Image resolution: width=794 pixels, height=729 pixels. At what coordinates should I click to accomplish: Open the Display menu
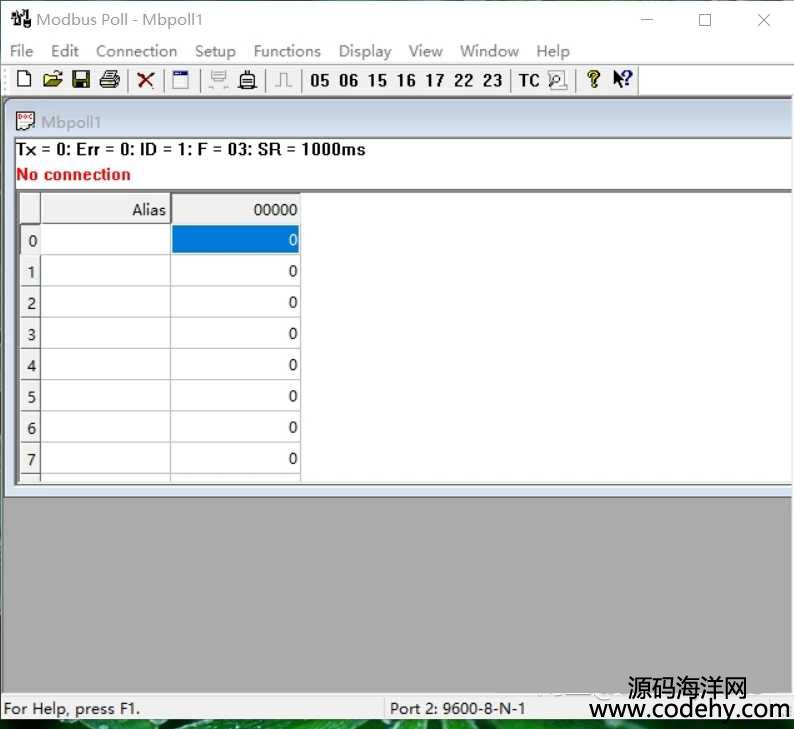click(365, 51)
